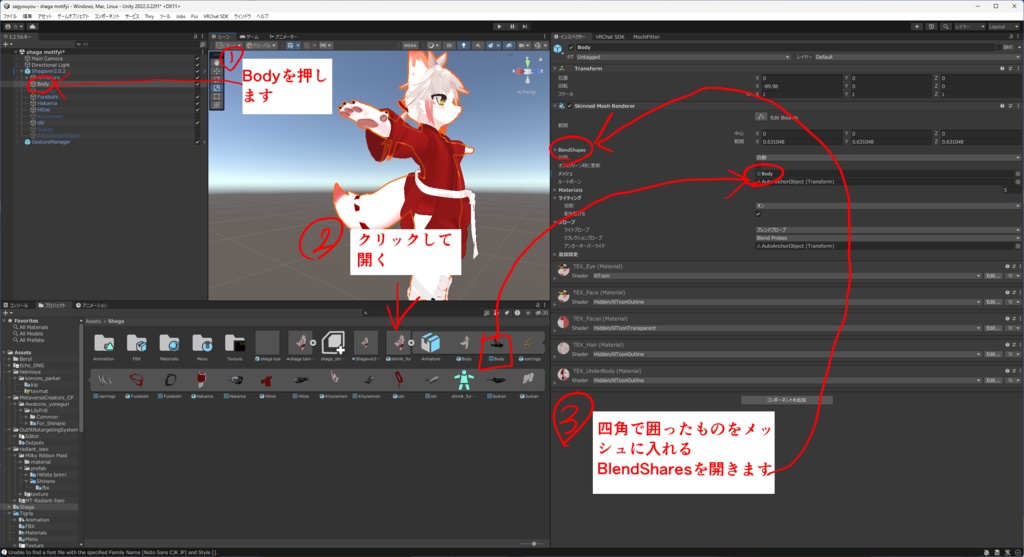Toggle the receive shadows checkbox in Lighting
Viewport: 1024px width, 557px height.
coord(758,214)
